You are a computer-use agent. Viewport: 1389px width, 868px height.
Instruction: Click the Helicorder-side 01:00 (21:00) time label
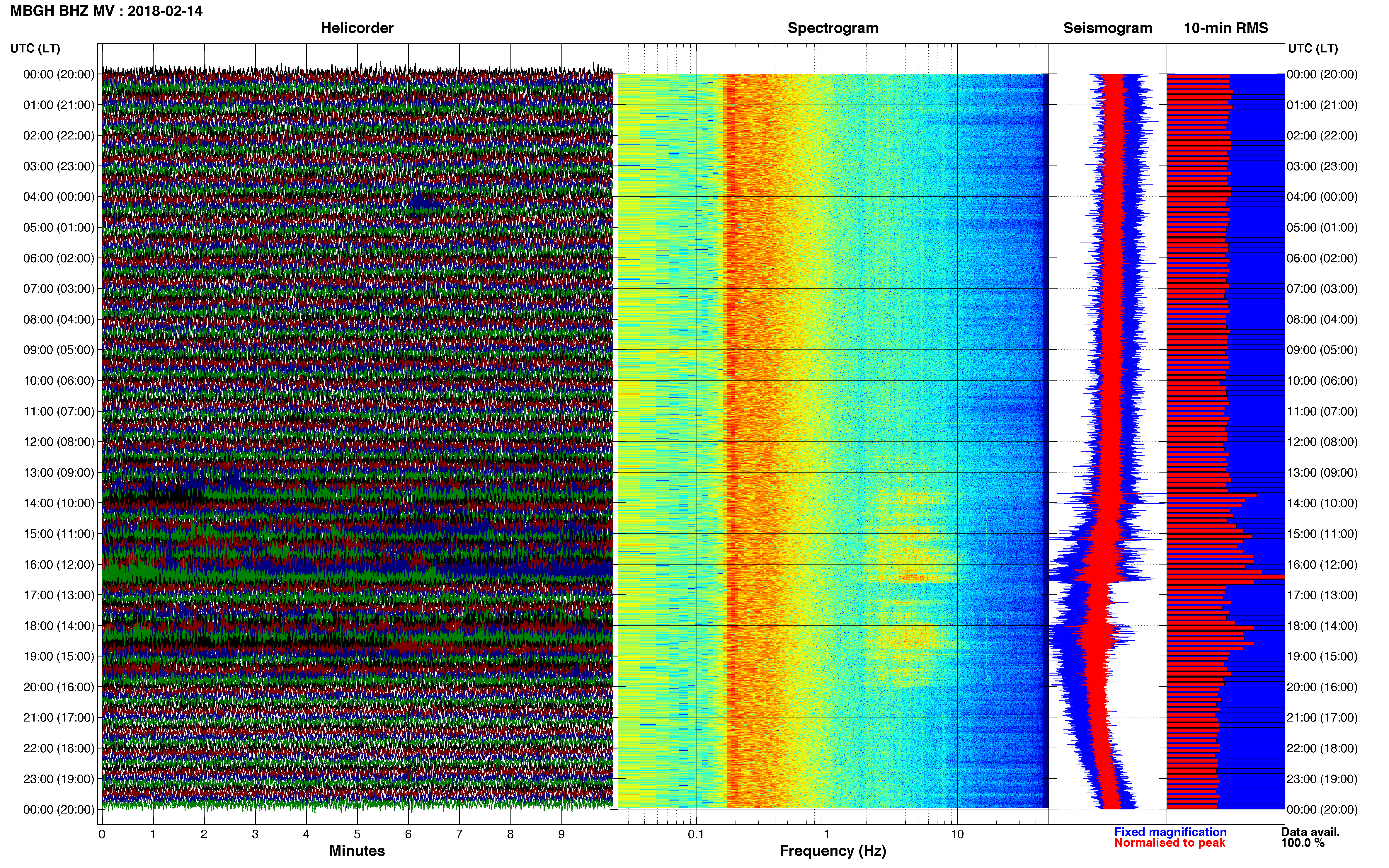coord(59,105)
